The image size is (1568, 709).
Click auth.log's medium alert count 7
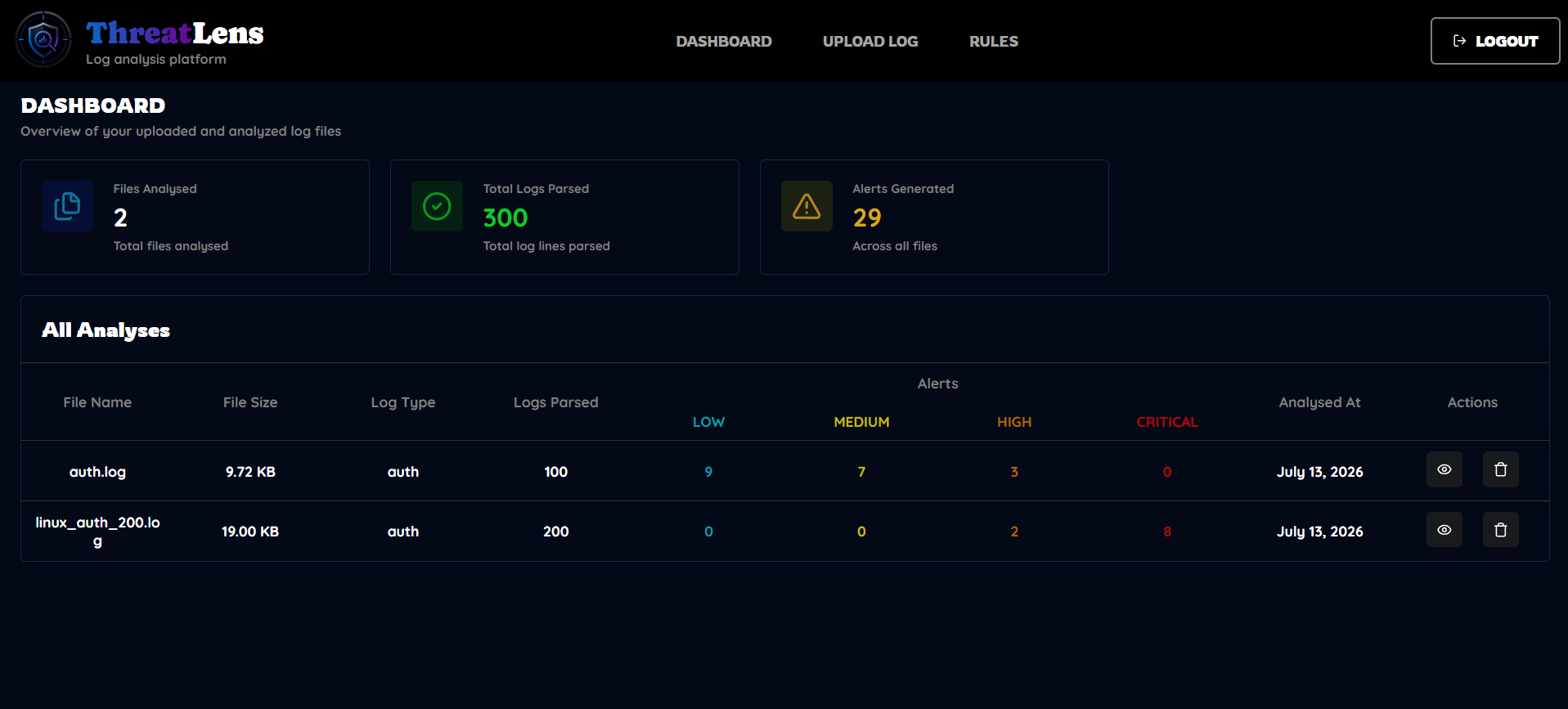point(861,472)
